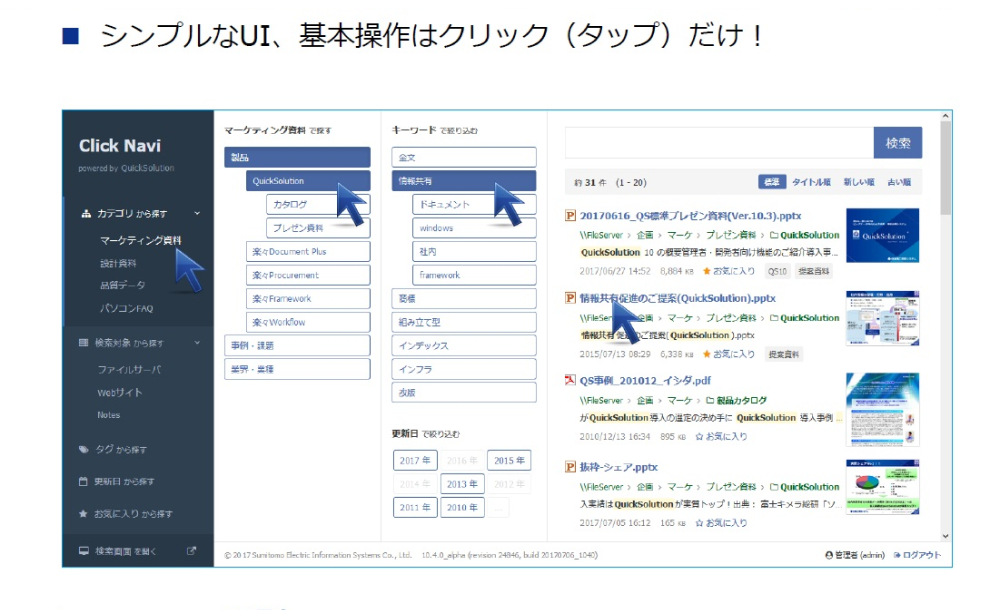This screenshot has width=1000, height=610.
Task: Collapse the カテゴリから探す chevron
Action: (197, 213)
